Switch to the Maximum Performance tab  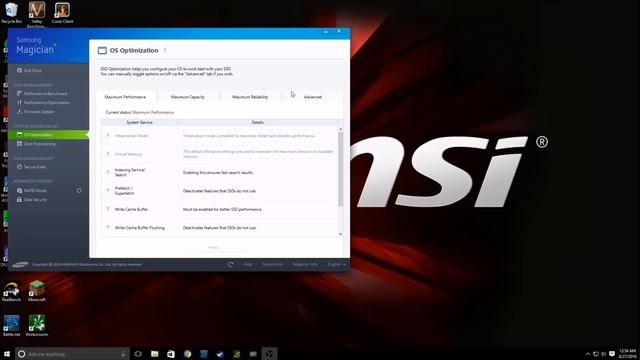(x=125, y=97)
